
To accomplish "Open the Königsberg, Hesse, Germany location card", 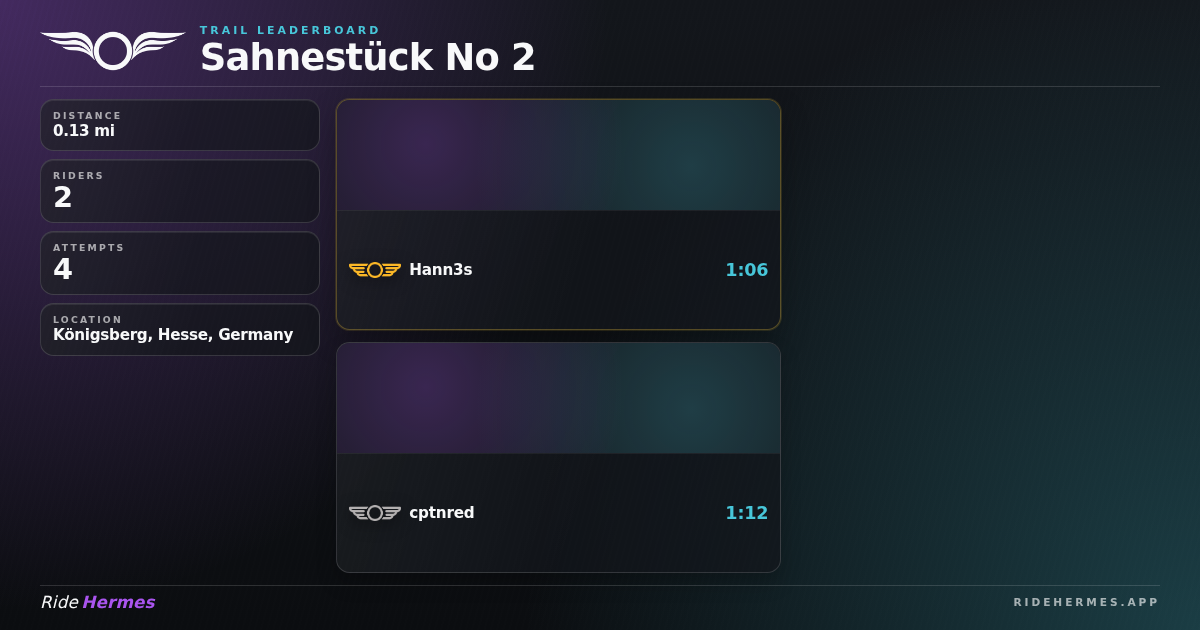I will 180,329.
